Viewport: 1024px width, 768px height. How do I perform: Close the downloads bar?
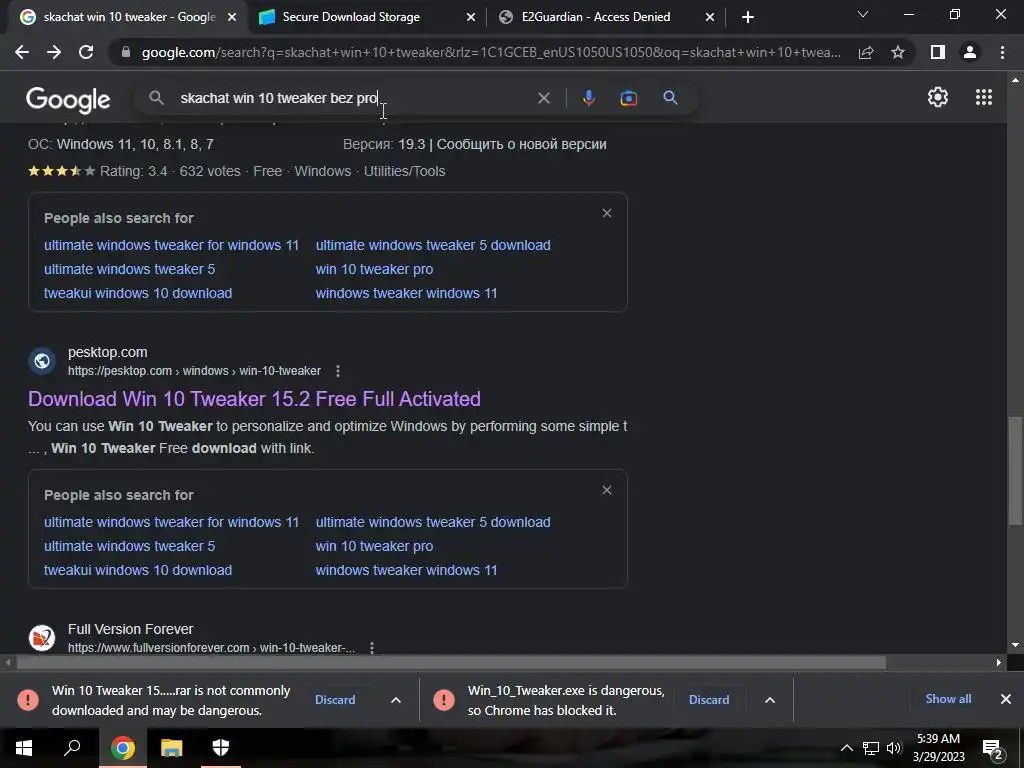1006,699
